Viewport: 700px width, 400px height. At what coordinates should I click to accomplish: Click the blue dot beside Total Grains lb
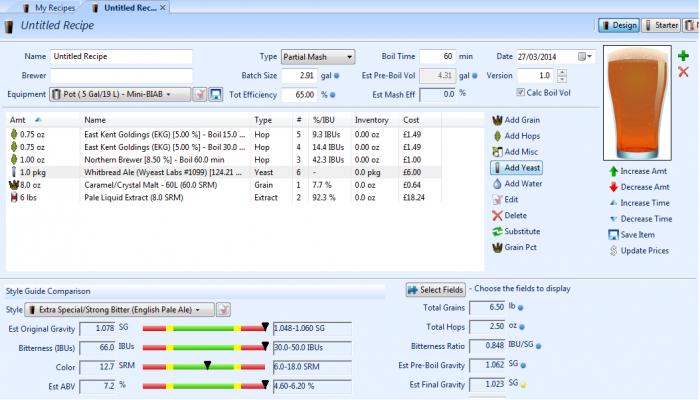[x=521, y=308]
